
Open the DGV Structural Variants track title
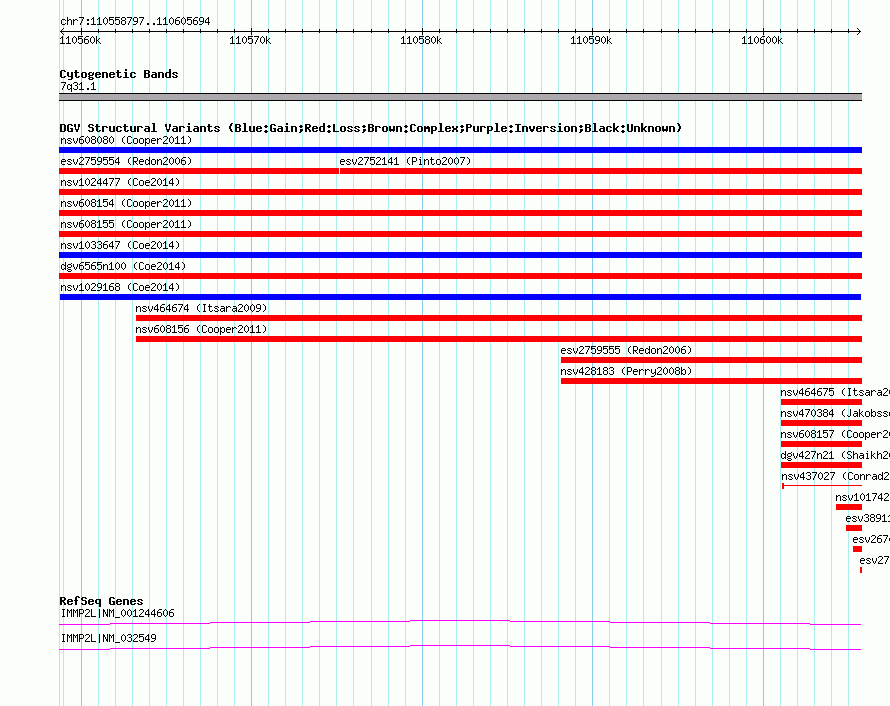[371, 128]
